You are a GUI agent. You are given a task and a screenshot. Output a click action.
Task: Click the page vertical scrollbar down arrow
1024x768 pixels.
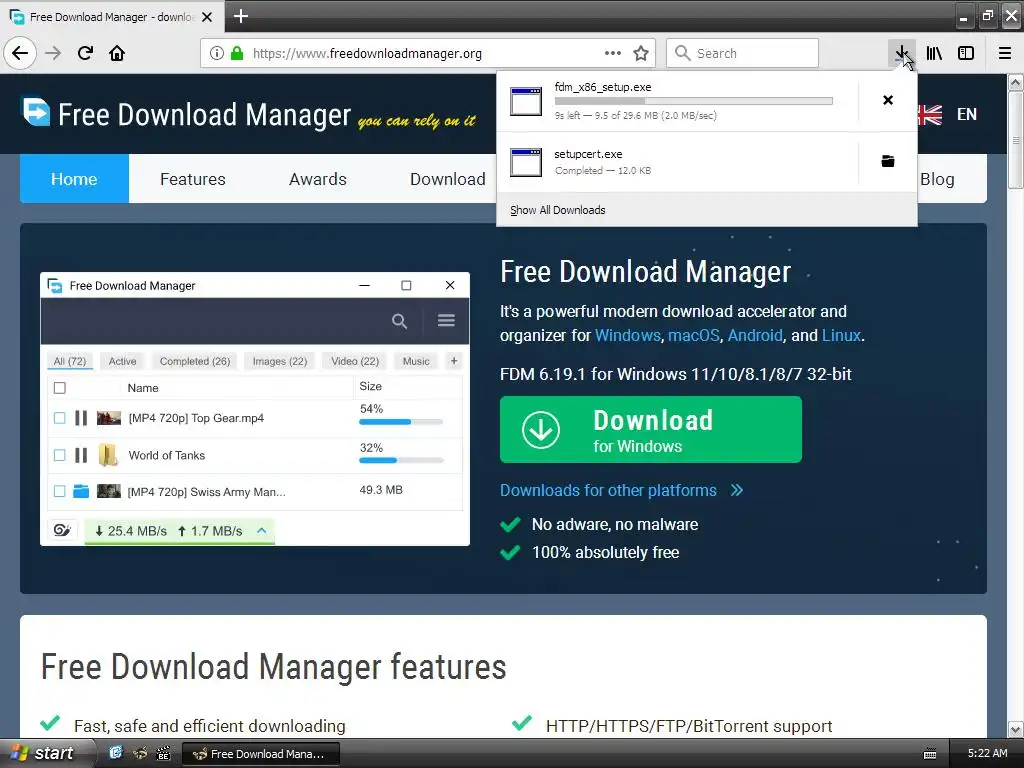1016,729
